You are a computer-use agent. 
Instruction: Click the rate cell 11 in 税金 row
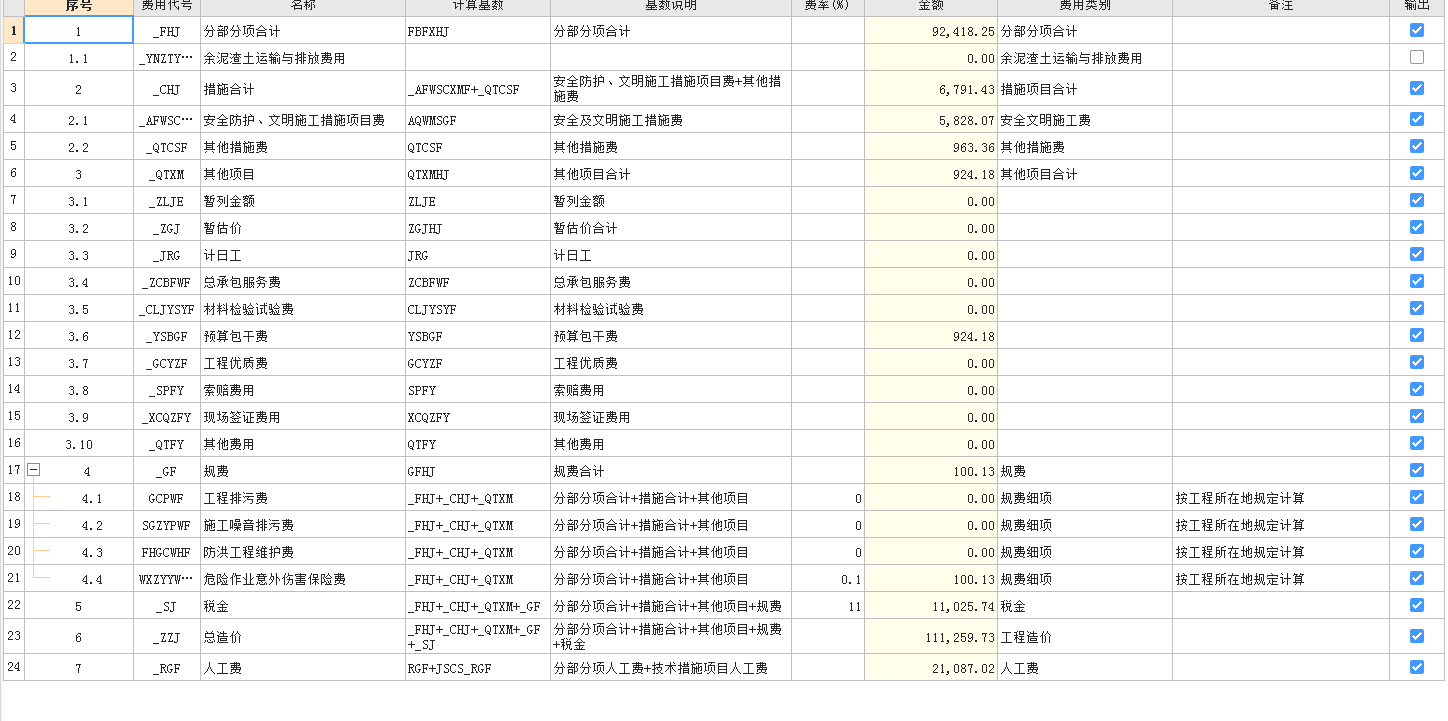tap(828, 606)
